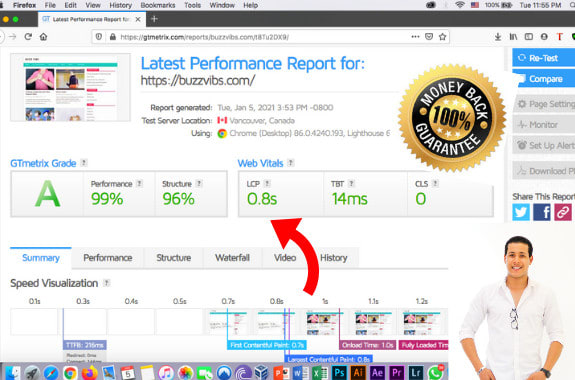This screenshot has width=575, height=380.
Task: Open the page actions three-dot menu
Action: (x=415, y=37)
